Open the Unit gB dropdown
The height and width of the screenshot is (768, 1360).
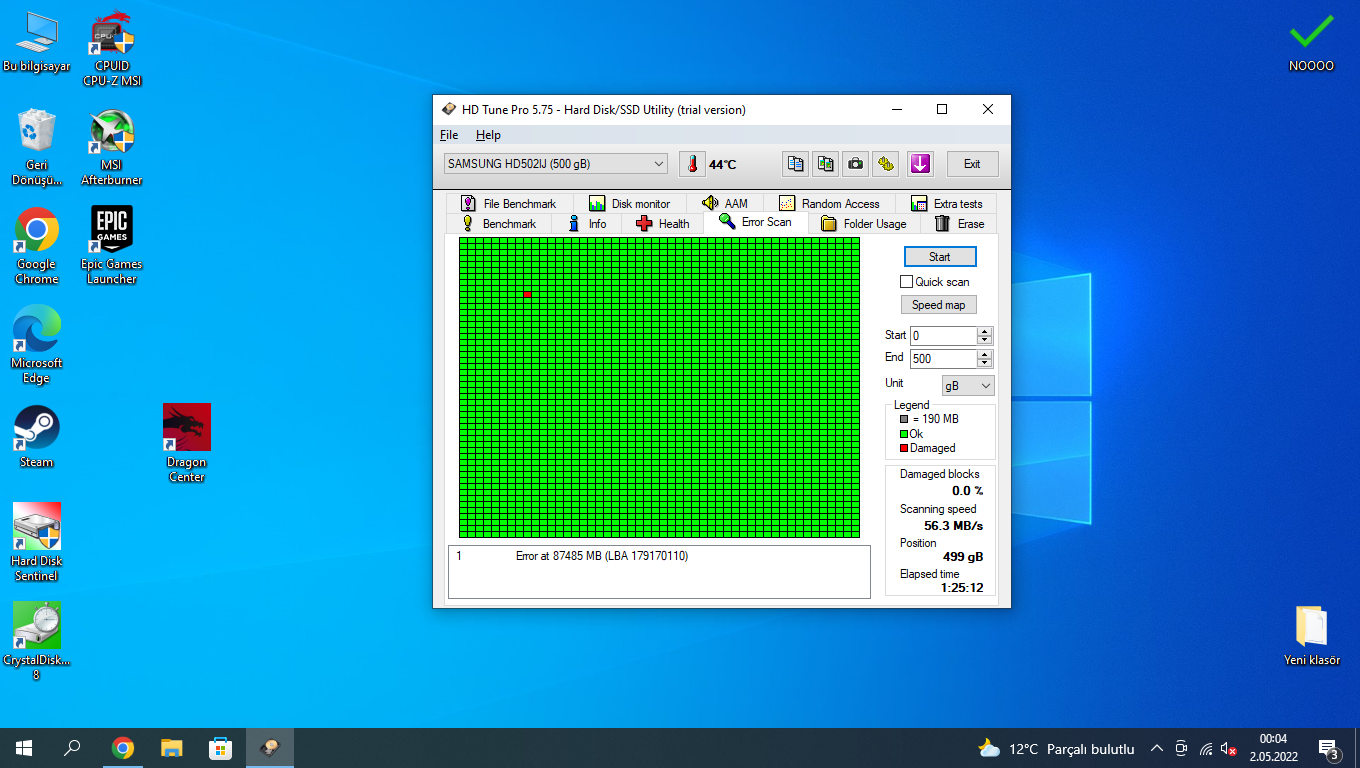pyautogui.click(x=968, y=386)
